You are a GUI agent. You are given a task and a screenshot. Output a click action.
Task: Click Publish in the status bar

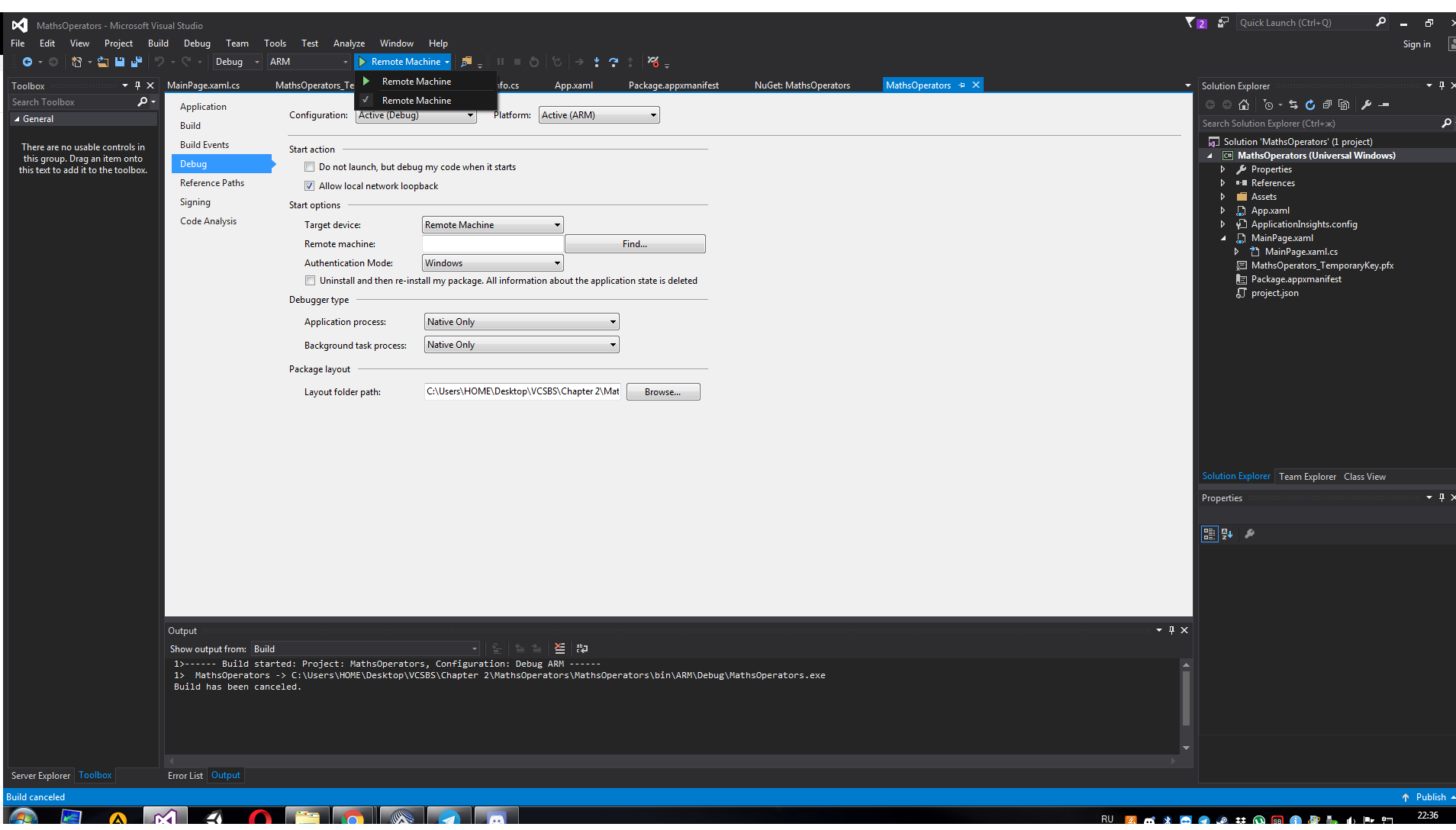coord(1431,797)
